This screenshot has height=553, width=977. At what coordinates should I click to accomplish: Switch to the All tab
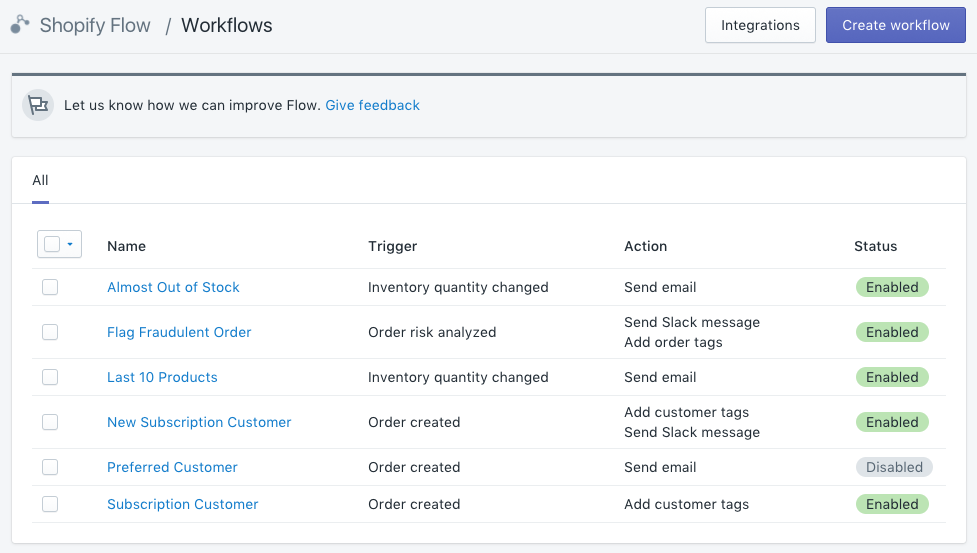[x=40, y=181]
